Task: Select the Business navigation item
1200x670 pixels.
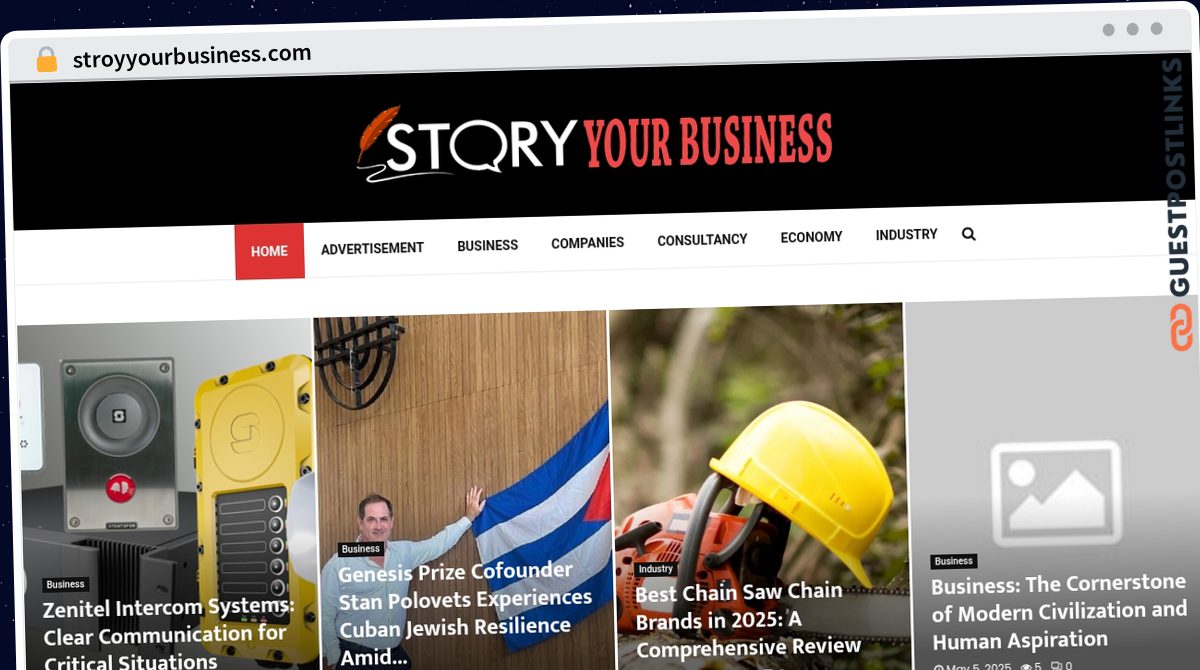Action: [487, 245]
